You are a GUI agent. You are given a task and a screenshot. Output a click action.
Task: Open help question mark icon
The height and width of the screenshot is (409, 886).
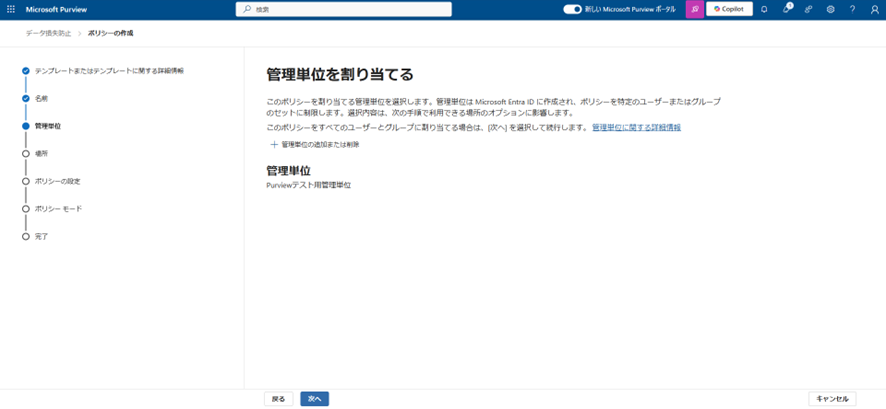(x=852, y=9)
